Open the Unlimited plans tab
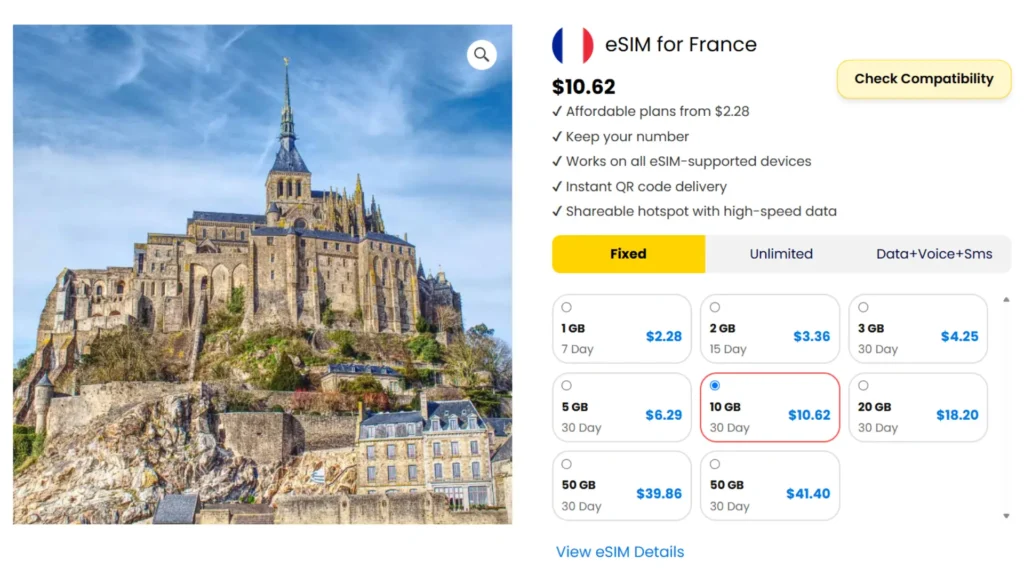This screenshot has width=1024, height=576. (x=781, y=254)
